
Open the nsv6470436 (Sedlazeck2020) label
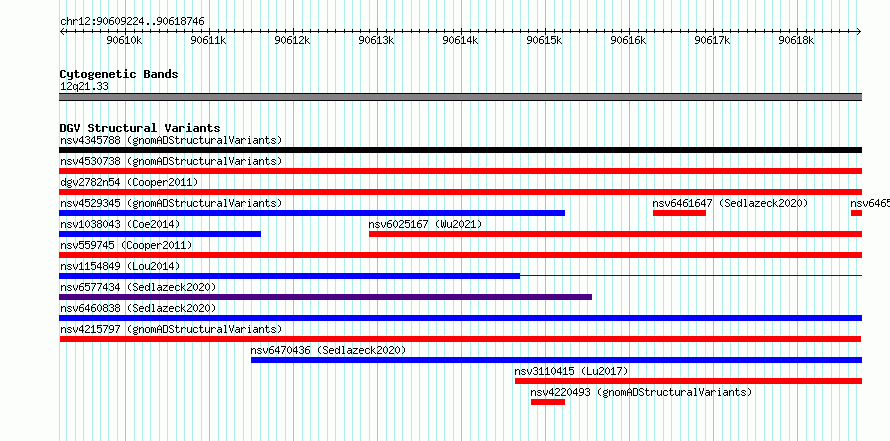(329, 350)
